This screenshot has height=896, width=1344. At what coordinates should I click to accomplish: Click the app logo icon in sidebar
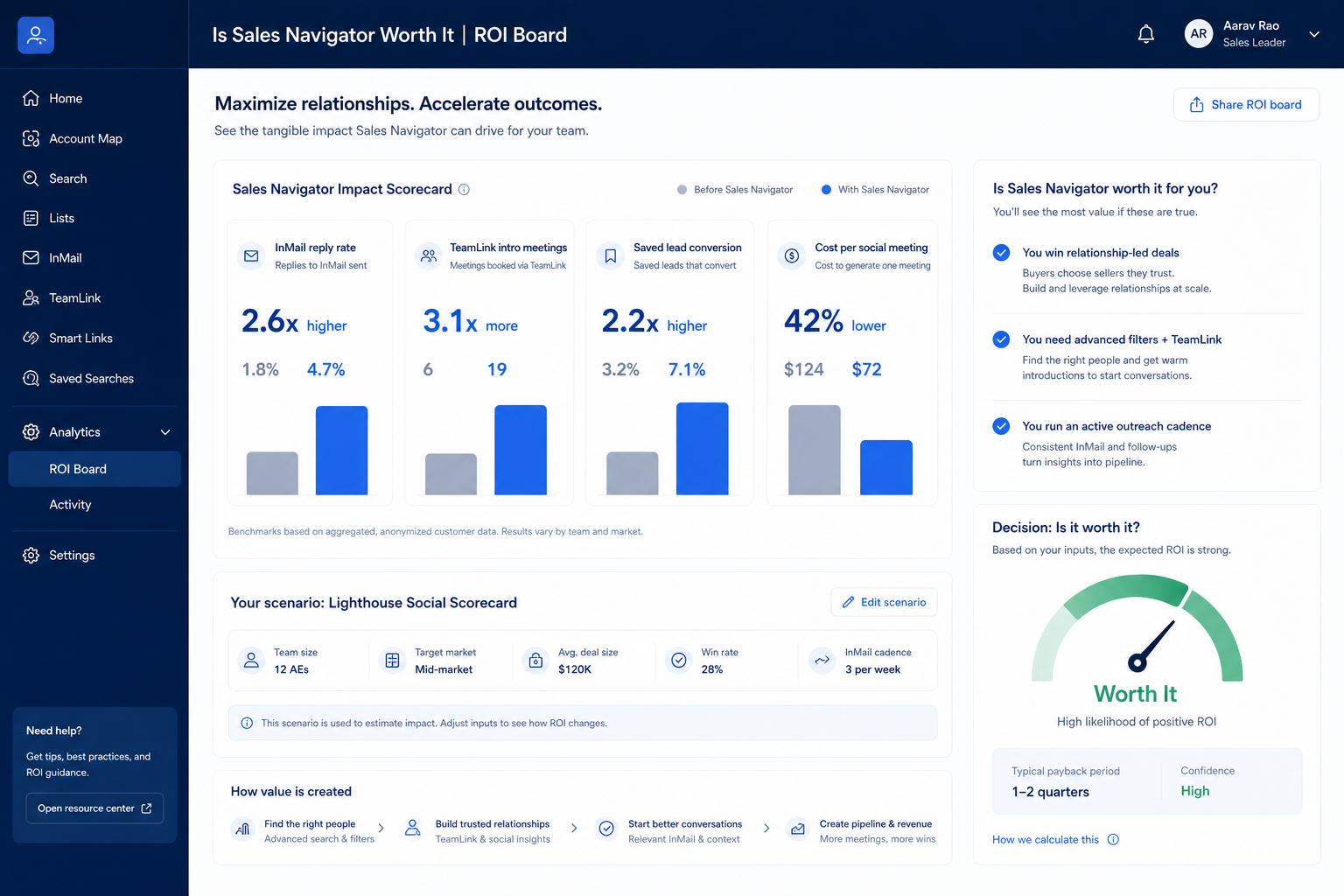click(36, 35)
